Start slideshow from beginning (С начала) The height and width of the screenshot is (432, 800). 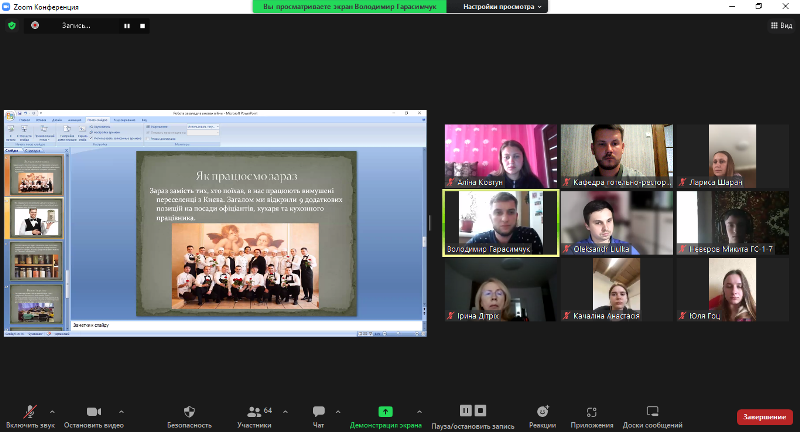(x=11, y=133)
